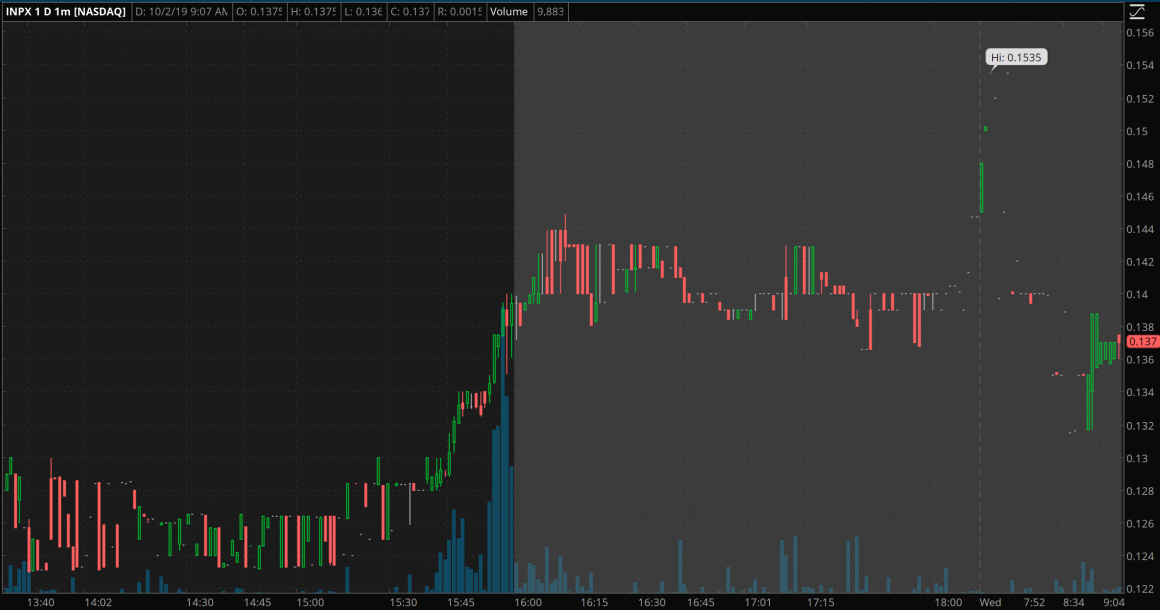Click the chart drawing icon in top-right corner
This screenshot has width=1160, height=610.
click(x=1137, y=13)
